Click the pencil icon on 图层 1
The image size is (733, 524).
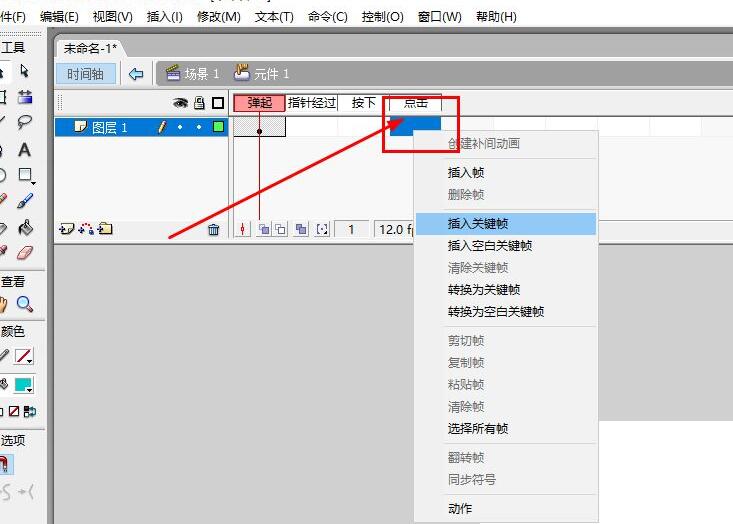click(x=162, y=127)
